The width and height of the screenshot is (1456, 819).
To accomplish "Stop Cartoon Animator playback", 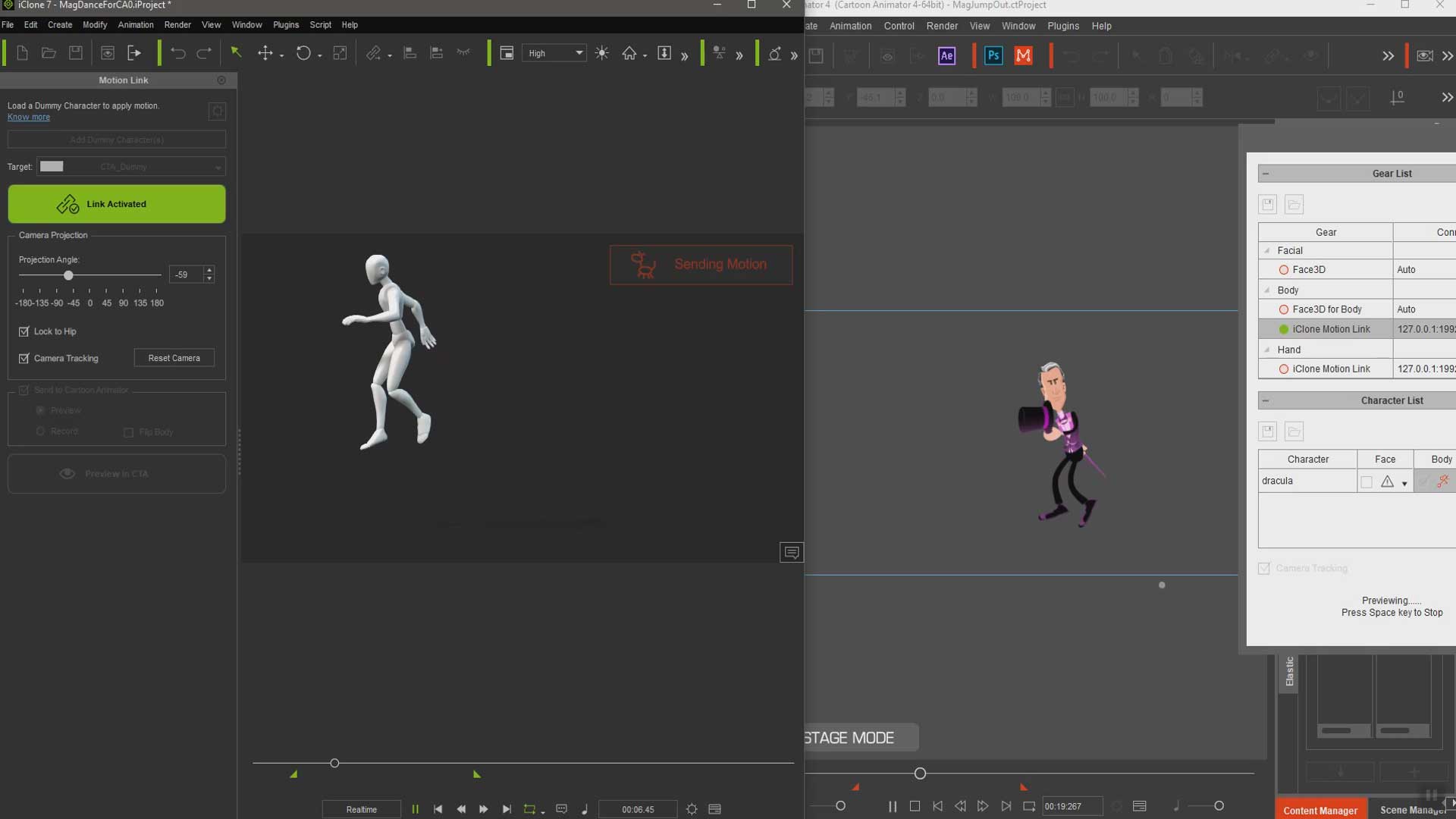I will pyautogui.click(x=915, y=806).
